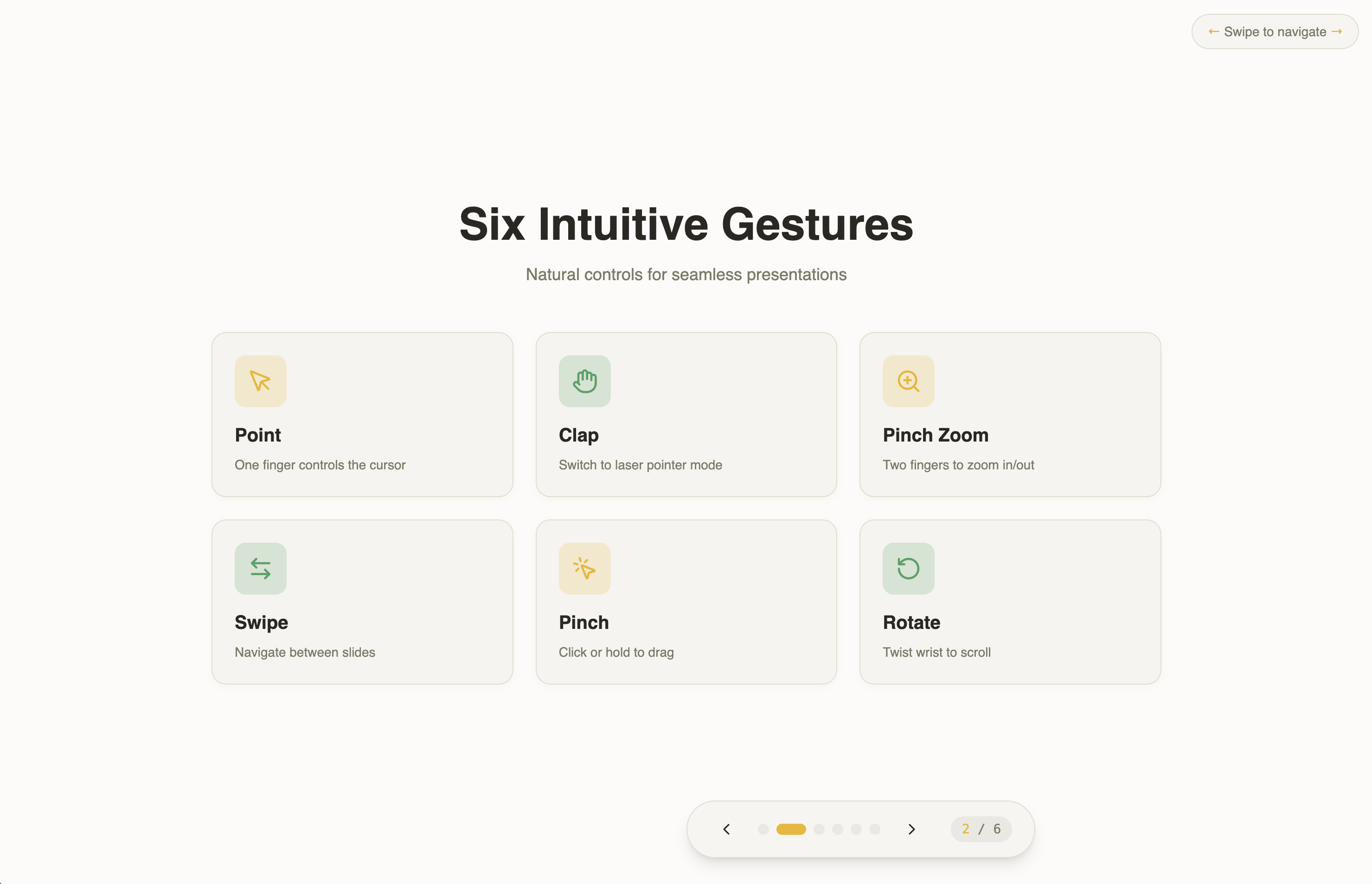The height and width of the screenshot is (884, 1372).
Task: Click the Pinch click-cursor icon
Action: point(584,568)
